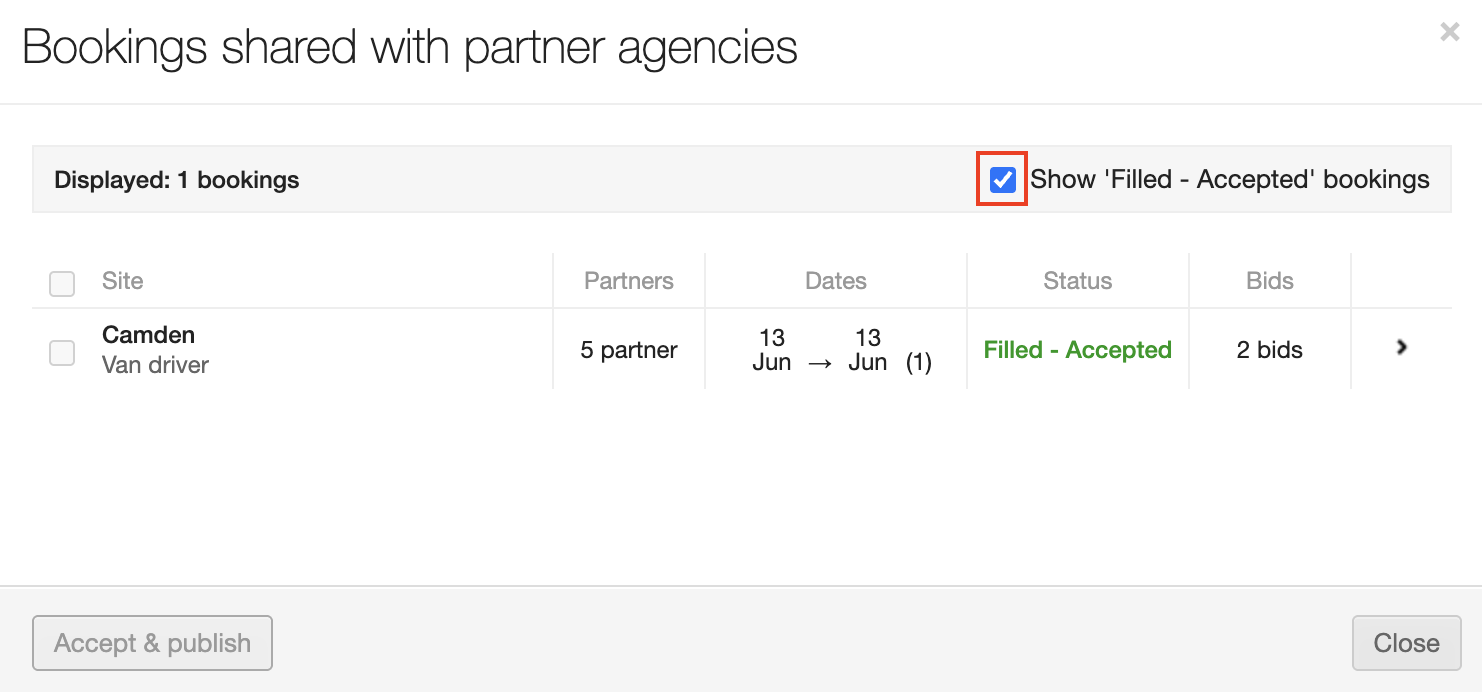Click the Dates column header

[836, 281]
